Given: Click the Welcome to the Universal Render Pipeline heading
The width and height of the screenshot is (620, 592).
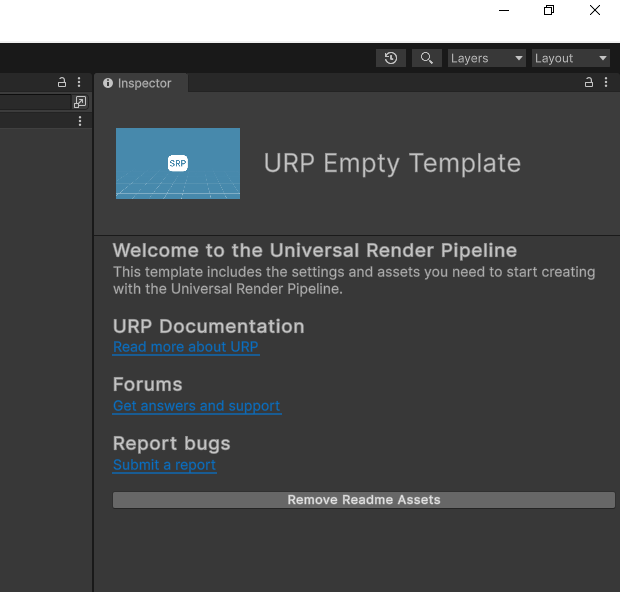Looking at the screenshot, I should [315, 250].
